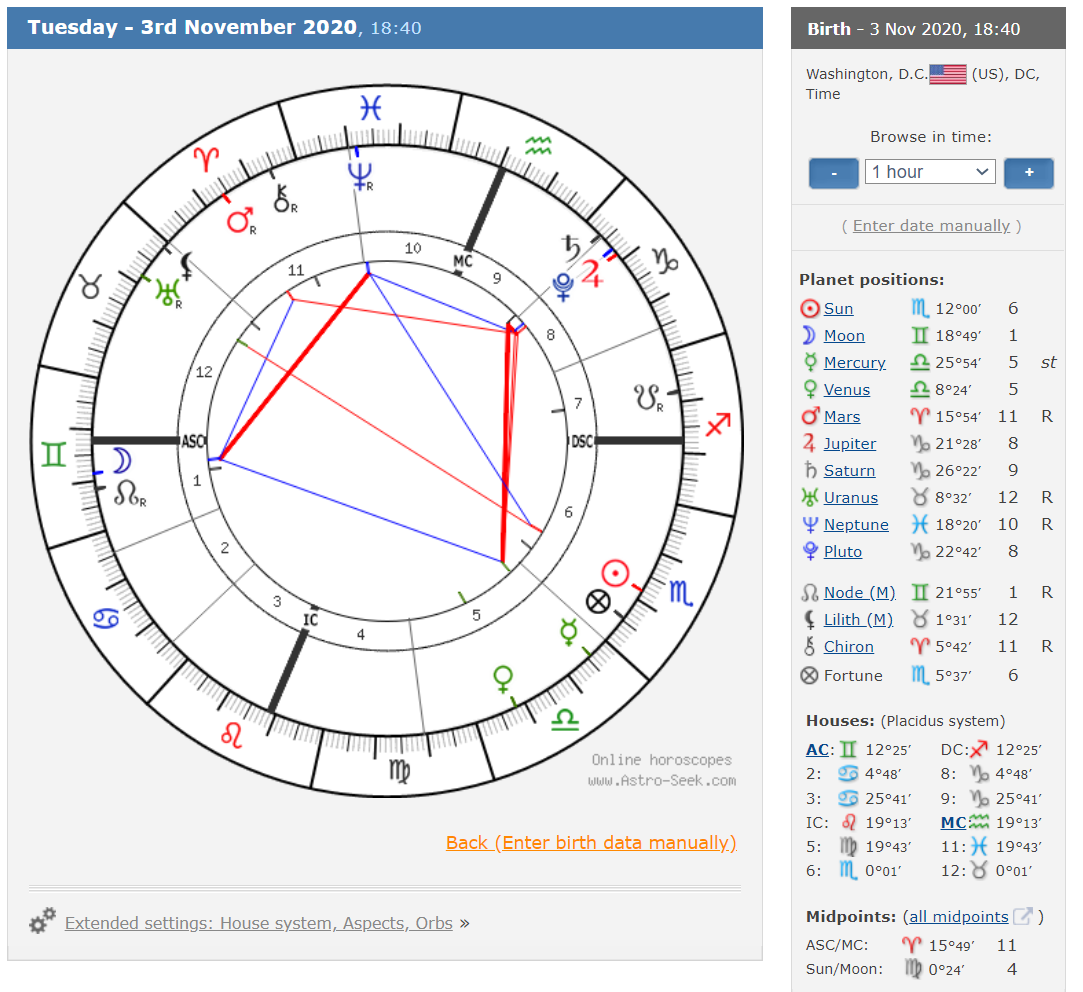Open the Saturn planet link
This screenshot has height=992, width=1083.
[850, 470]
